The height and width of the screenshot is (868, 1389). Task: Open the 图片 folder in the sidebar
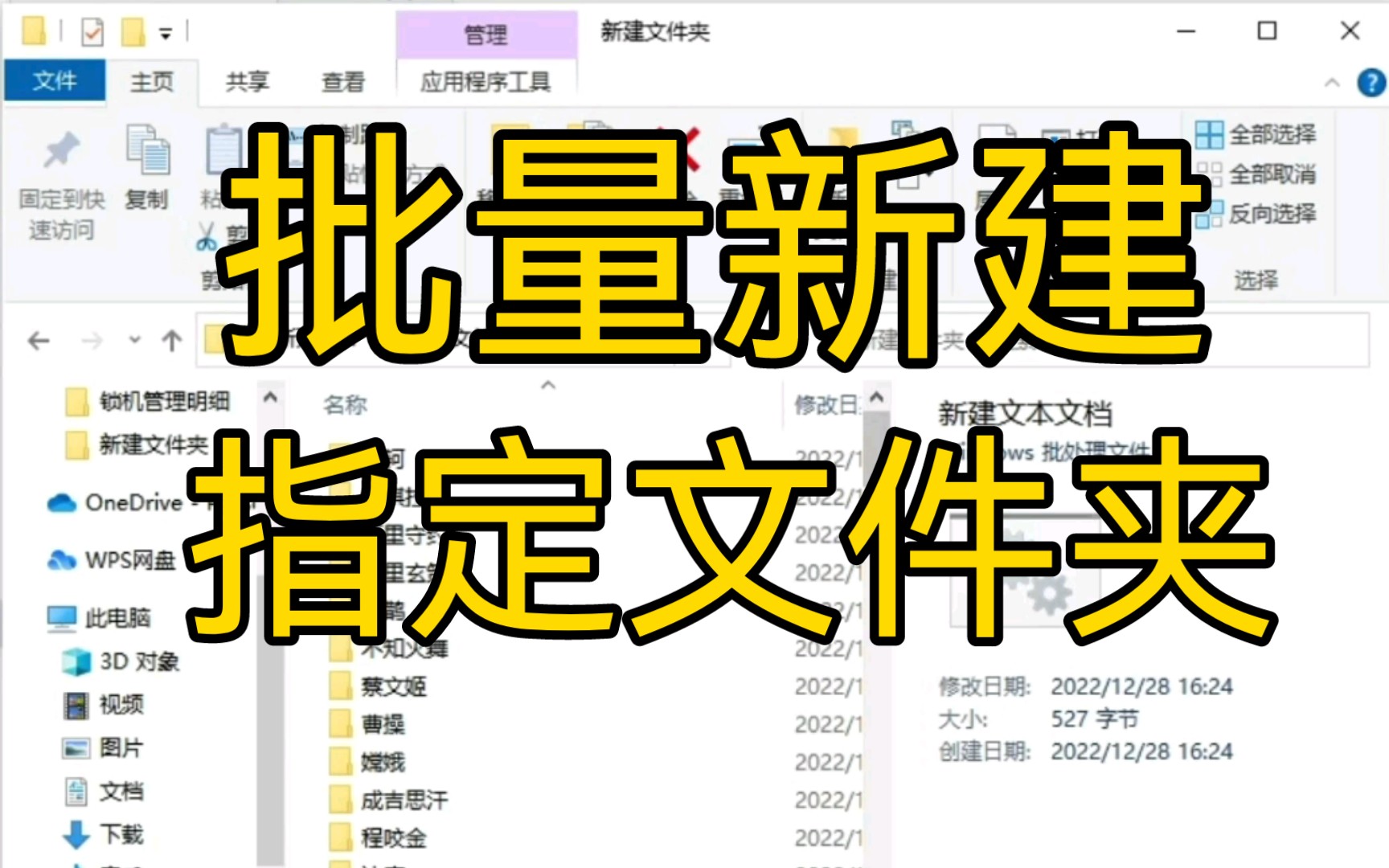pos(119,749)
